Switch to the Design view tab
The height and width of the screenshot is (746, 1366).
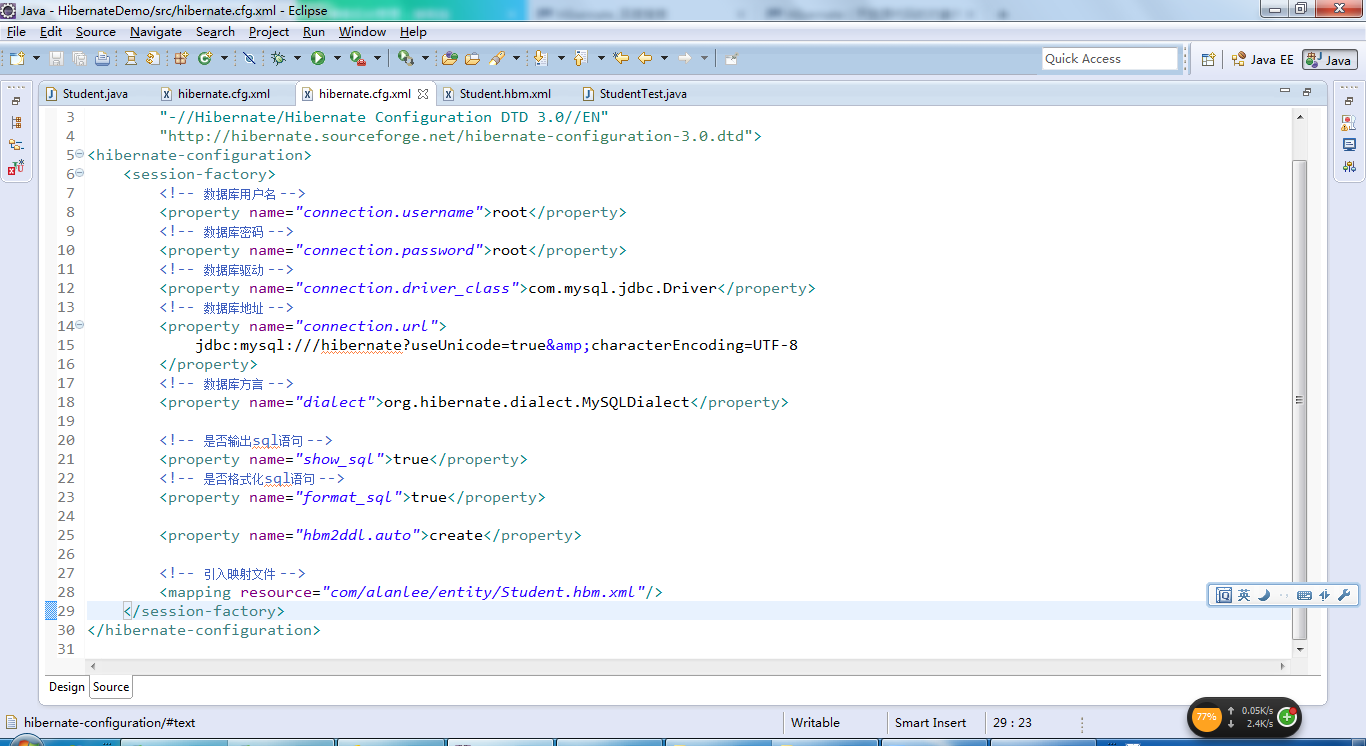(67, 687)
